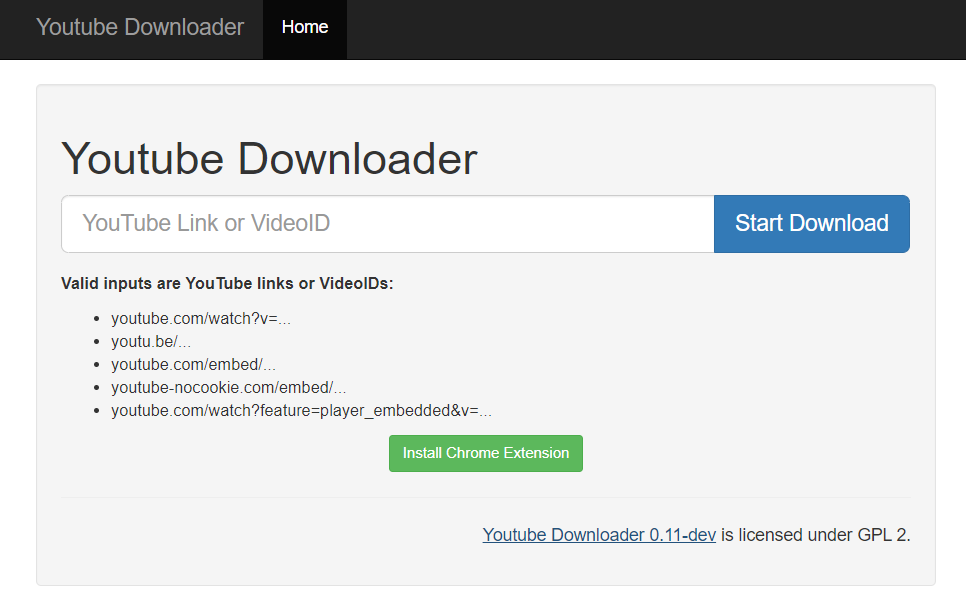Select the 'youtu.be/...' list item
Viewport: 966px width, 604px height.
tap(151, 341)
